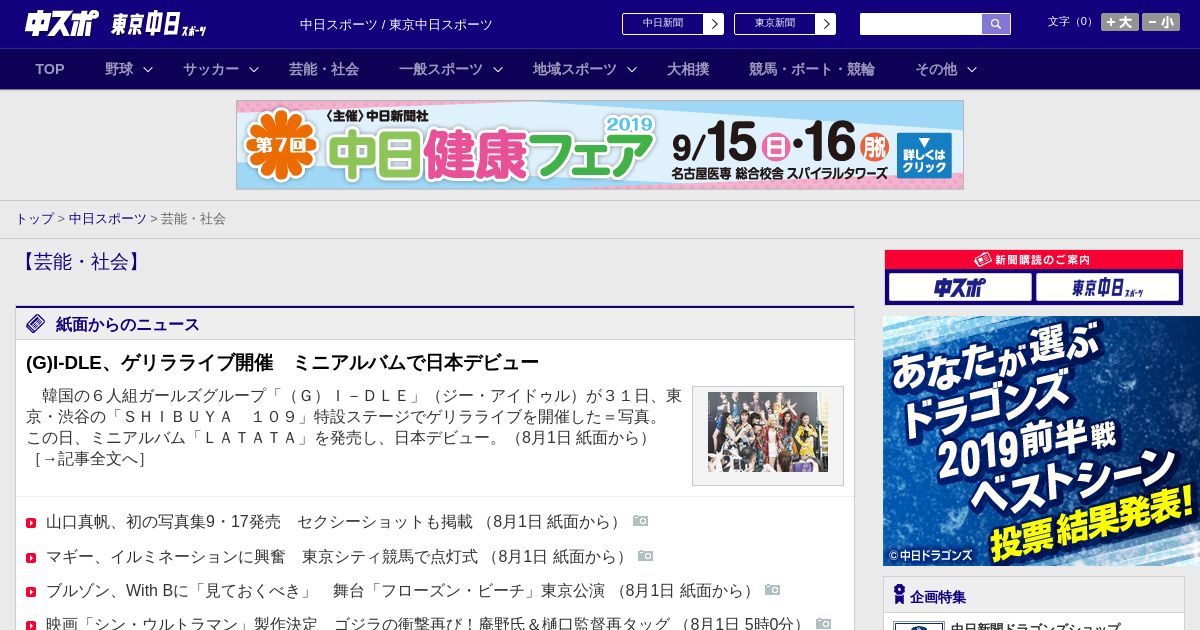
Task: Click 中日新聞ドラゴンズショップ link
Action: point(1035,626)
